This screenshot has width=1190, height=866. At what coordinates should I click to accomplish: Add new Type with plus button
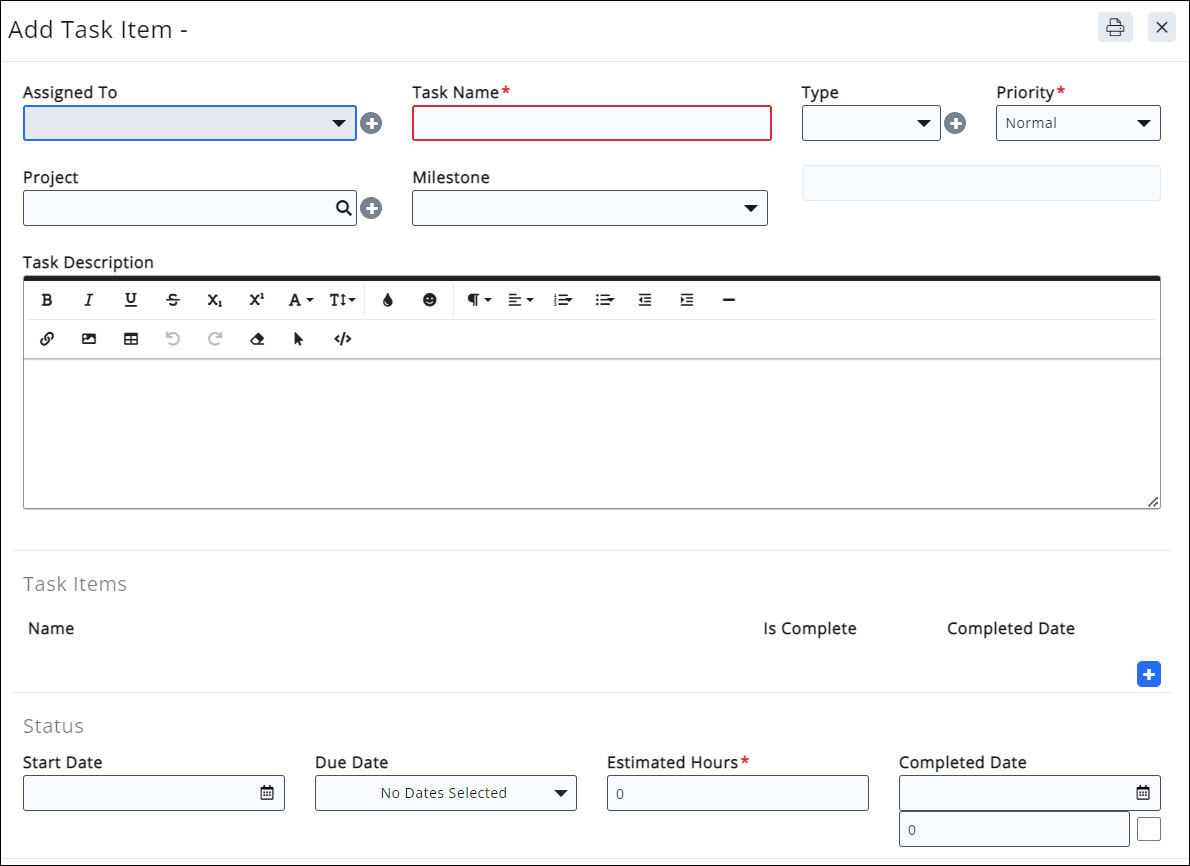pyautogui.click(x=955, y=123)
